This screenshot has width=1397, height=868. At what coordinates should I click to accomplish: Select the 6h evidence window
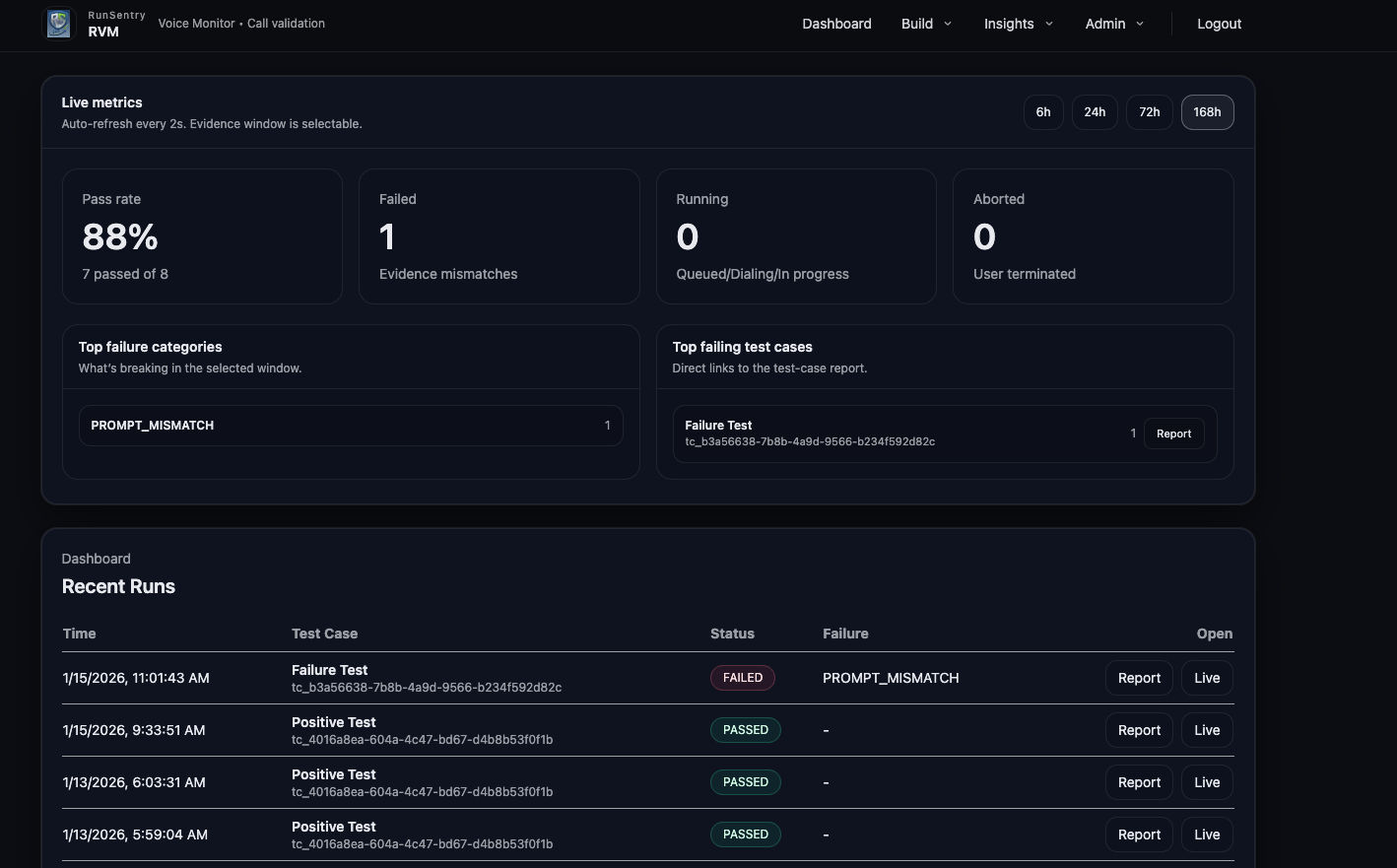pos(1043,111)
